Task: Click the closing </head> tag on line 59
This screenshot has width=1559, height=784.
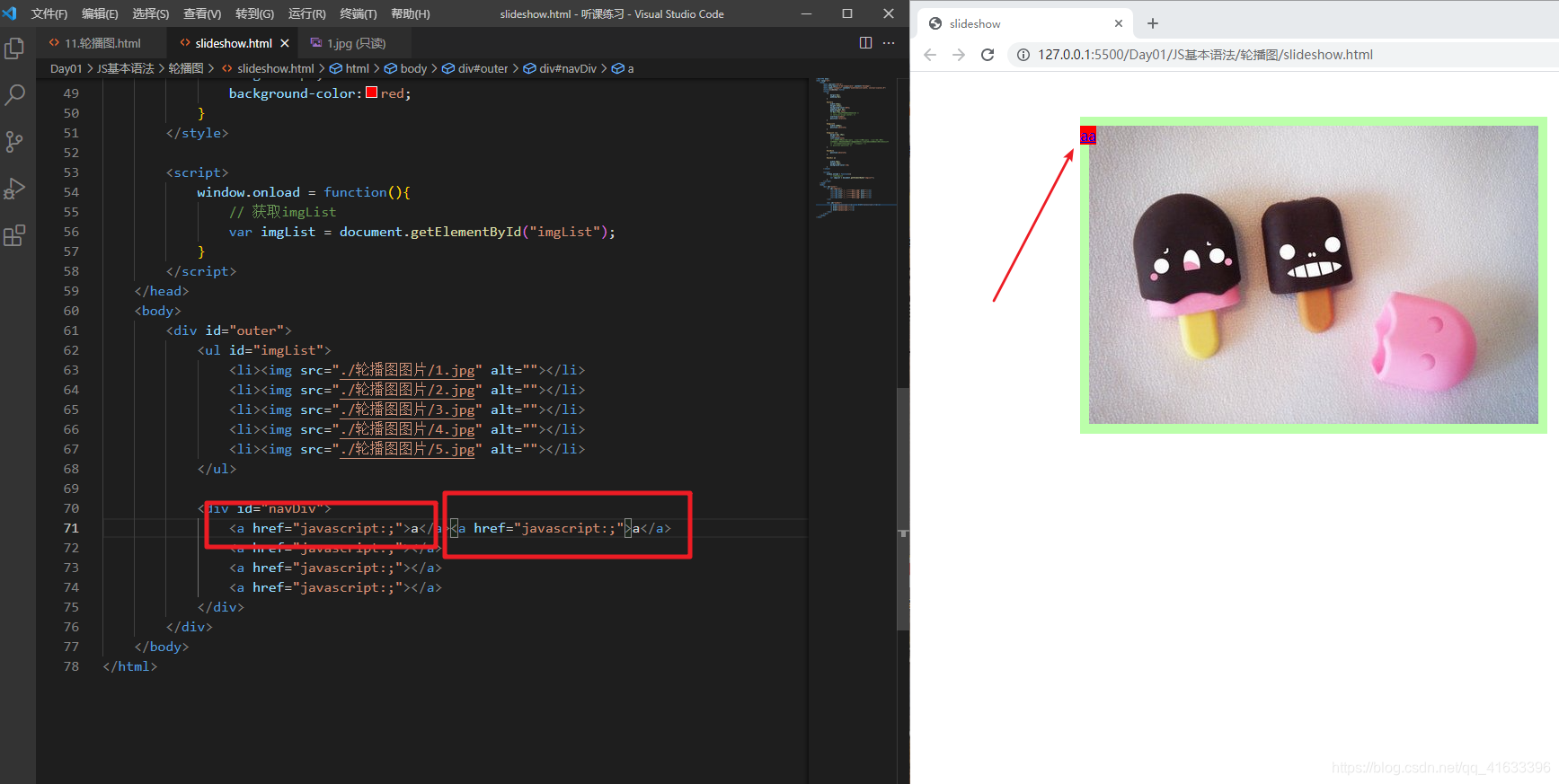Action: (x=162, y=291)
